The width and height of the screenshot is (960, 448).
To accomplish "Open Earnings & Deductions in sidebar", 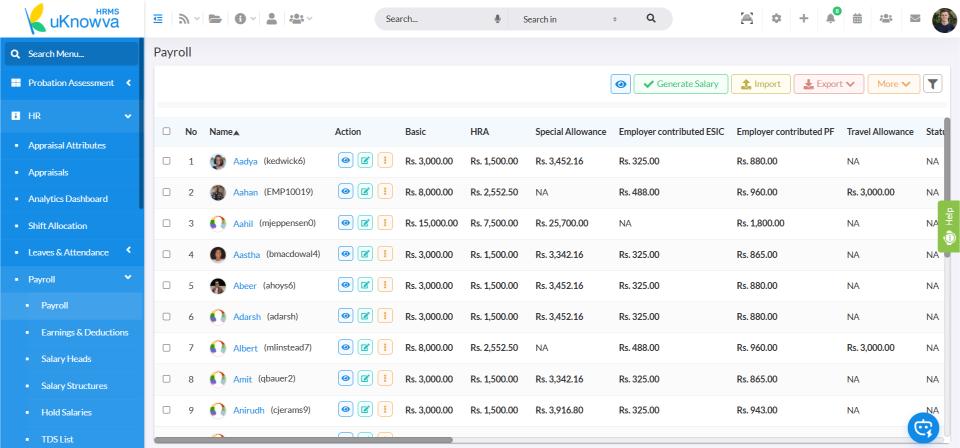I will click(x=84, y=332).
